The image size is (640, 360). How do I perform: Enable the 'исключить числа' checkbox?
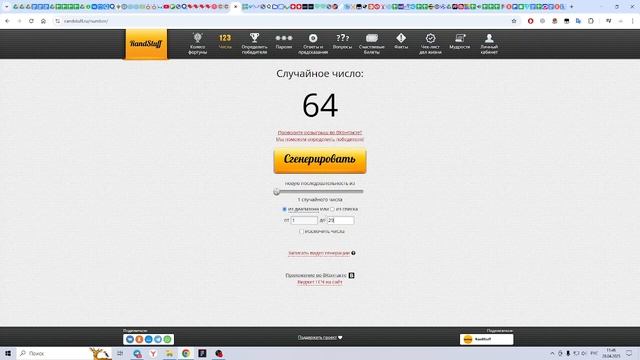[x=301, y=231]
